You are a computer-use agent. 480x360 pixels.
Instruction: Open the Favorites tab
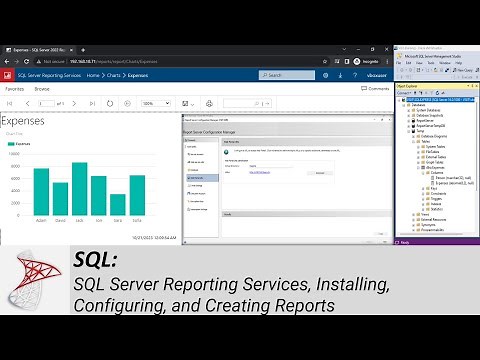tap(15, 89)
